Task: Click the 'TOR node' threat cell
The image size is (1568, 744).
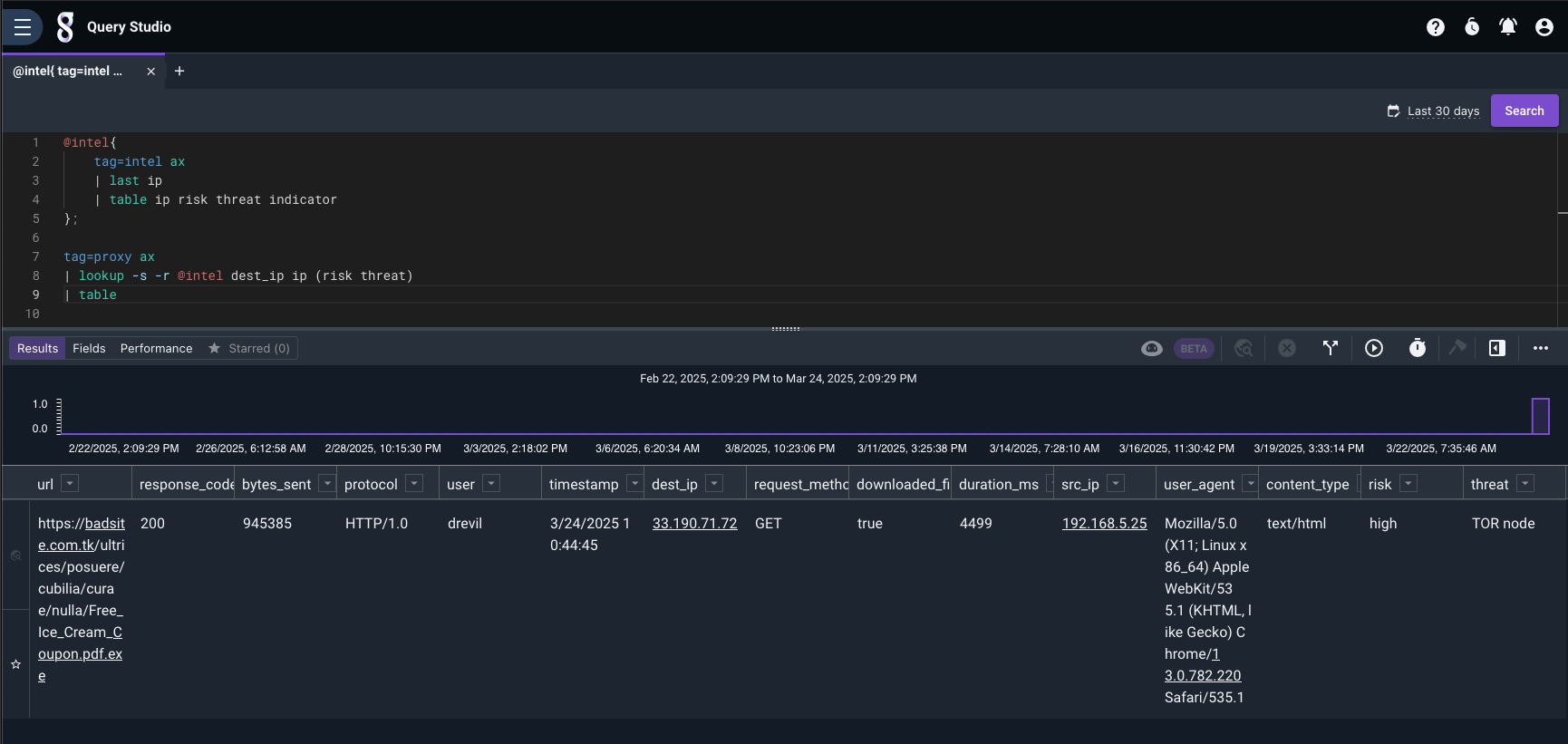Action: coord(1503,523)
